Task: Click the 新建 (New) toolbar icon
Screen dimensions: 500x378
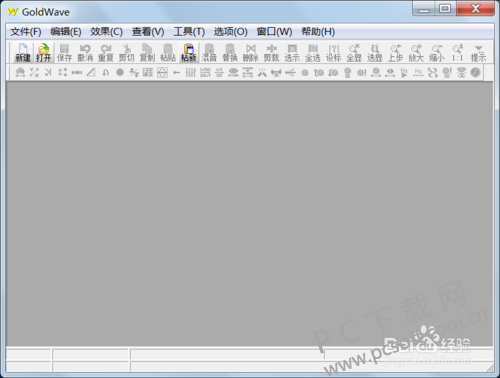Action: click(x=23, y=53)
